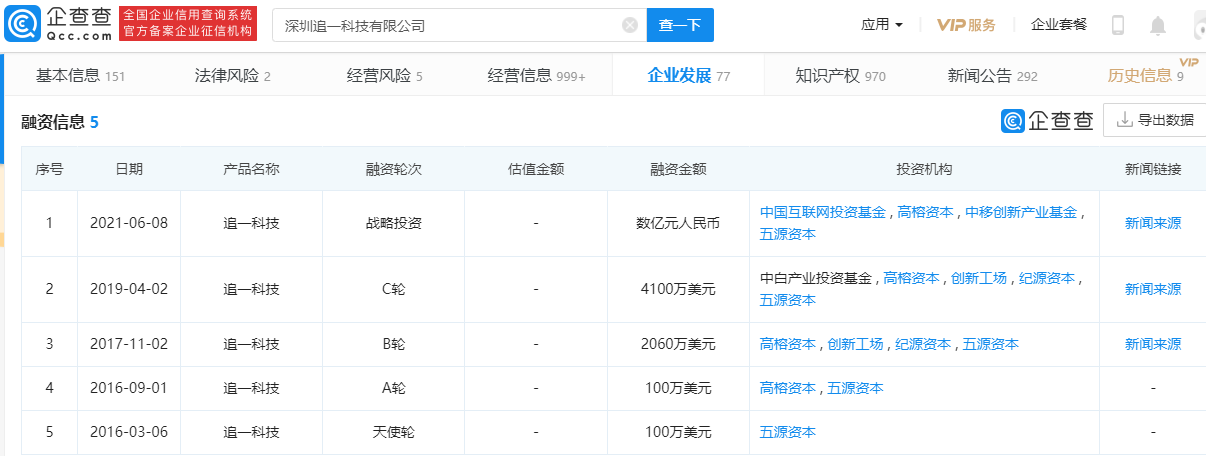Open 五源资本 link in A轮 row
The width and height of the screenshot is (1206, 456).
point(856,388)
